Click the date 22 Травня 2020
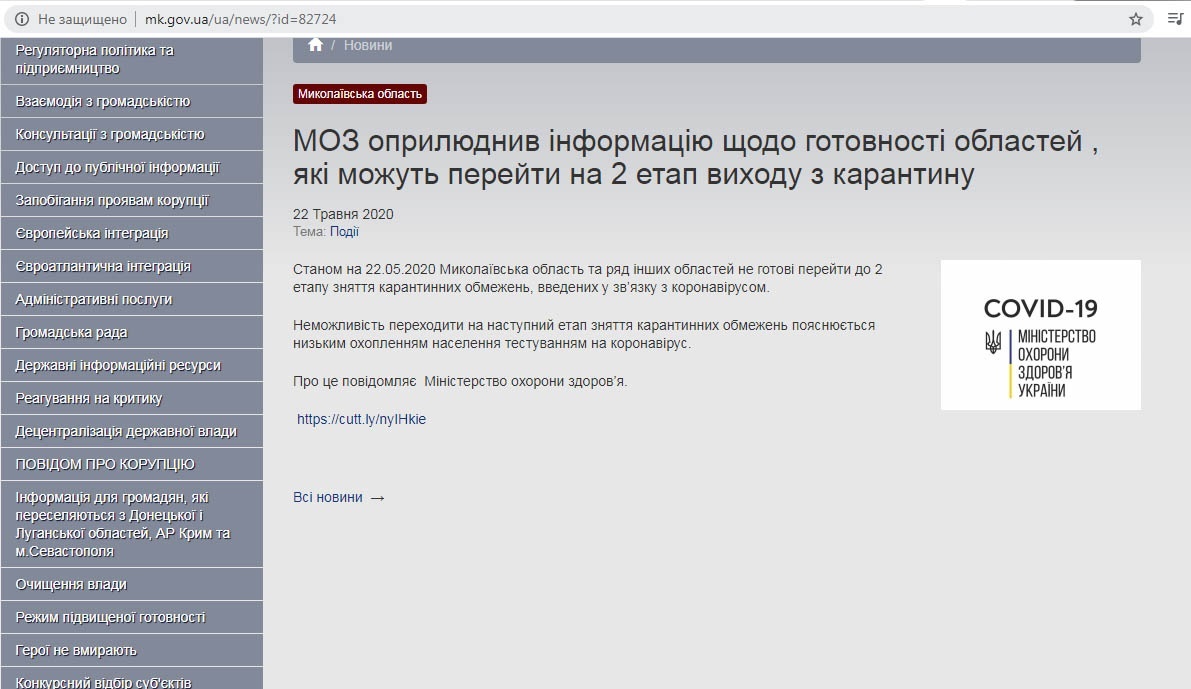This screenshot has width=1191, height=689. [x=343, y=214]
